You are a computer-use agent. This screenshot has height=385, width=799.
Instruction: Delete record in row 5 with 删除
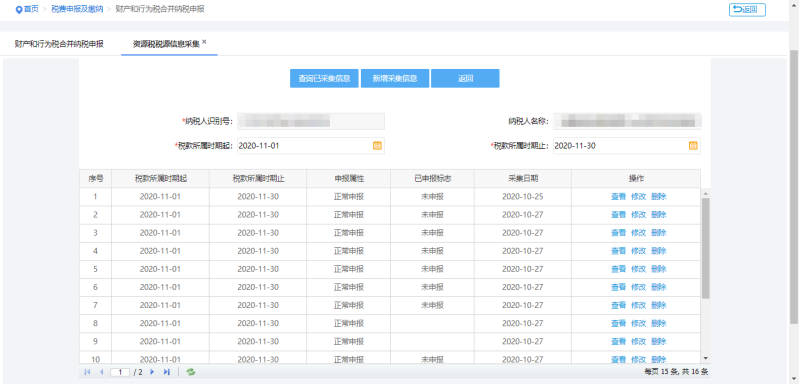[658, 269]
